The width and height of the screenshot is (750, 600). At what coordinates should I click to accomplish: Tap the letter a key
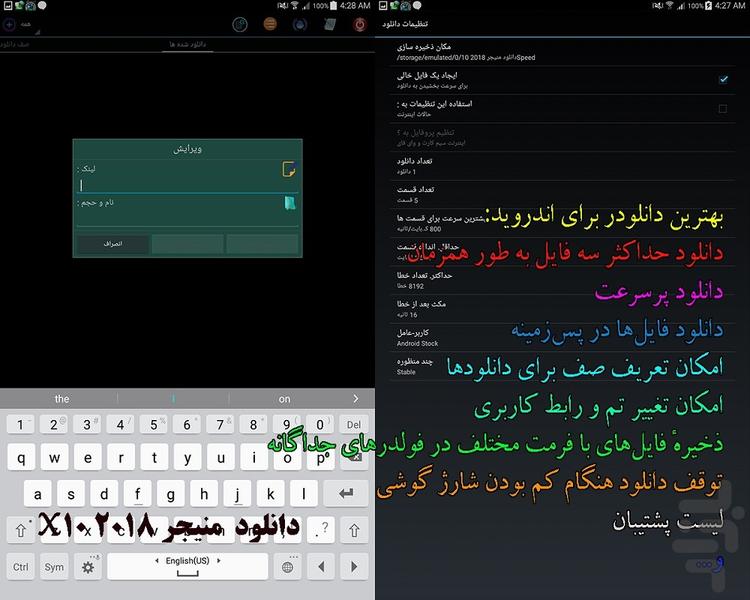point(38,493)
